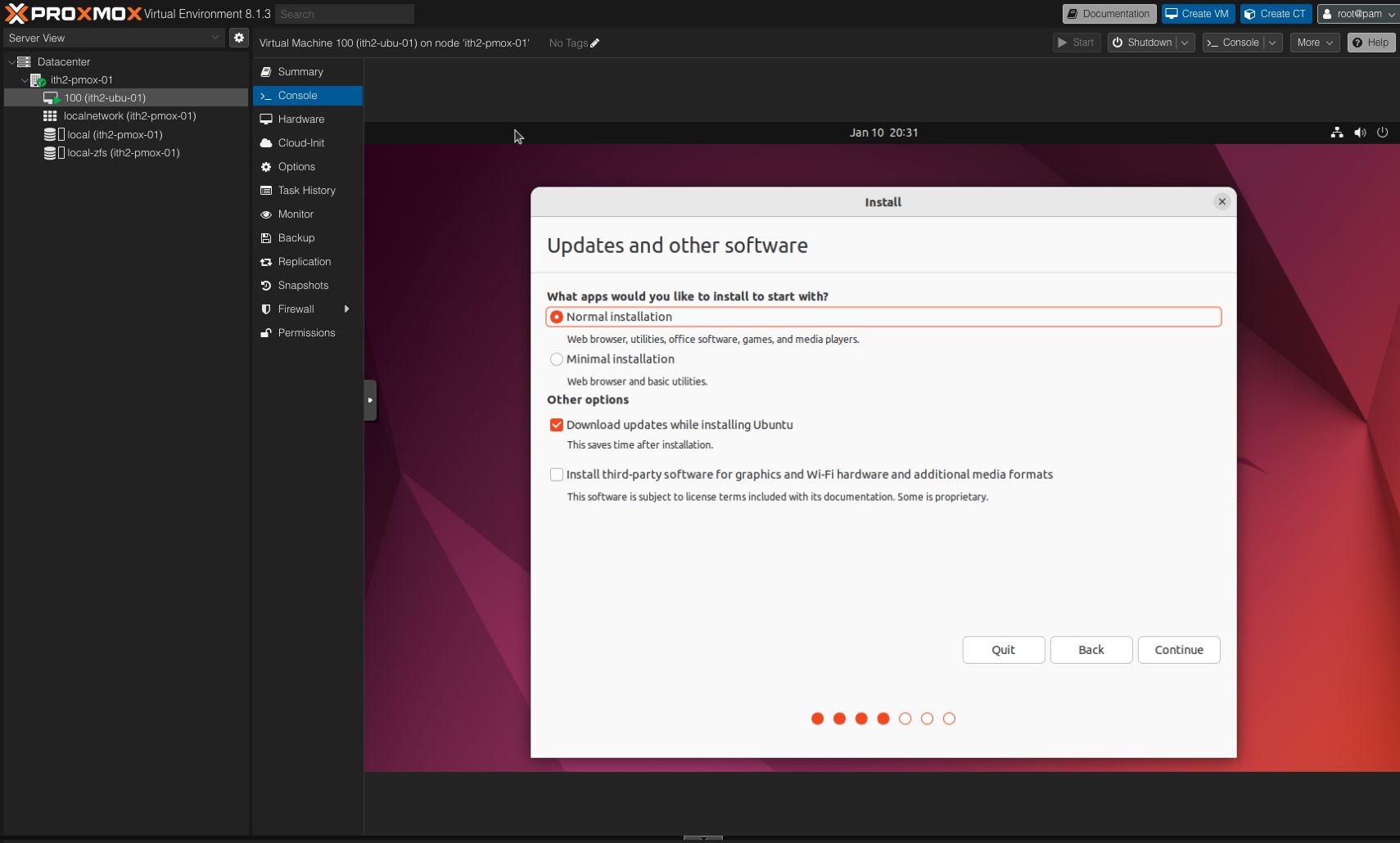Open the Shutdown dropdown arrow
This screenshot has height=843, width=1400.
1185,42
